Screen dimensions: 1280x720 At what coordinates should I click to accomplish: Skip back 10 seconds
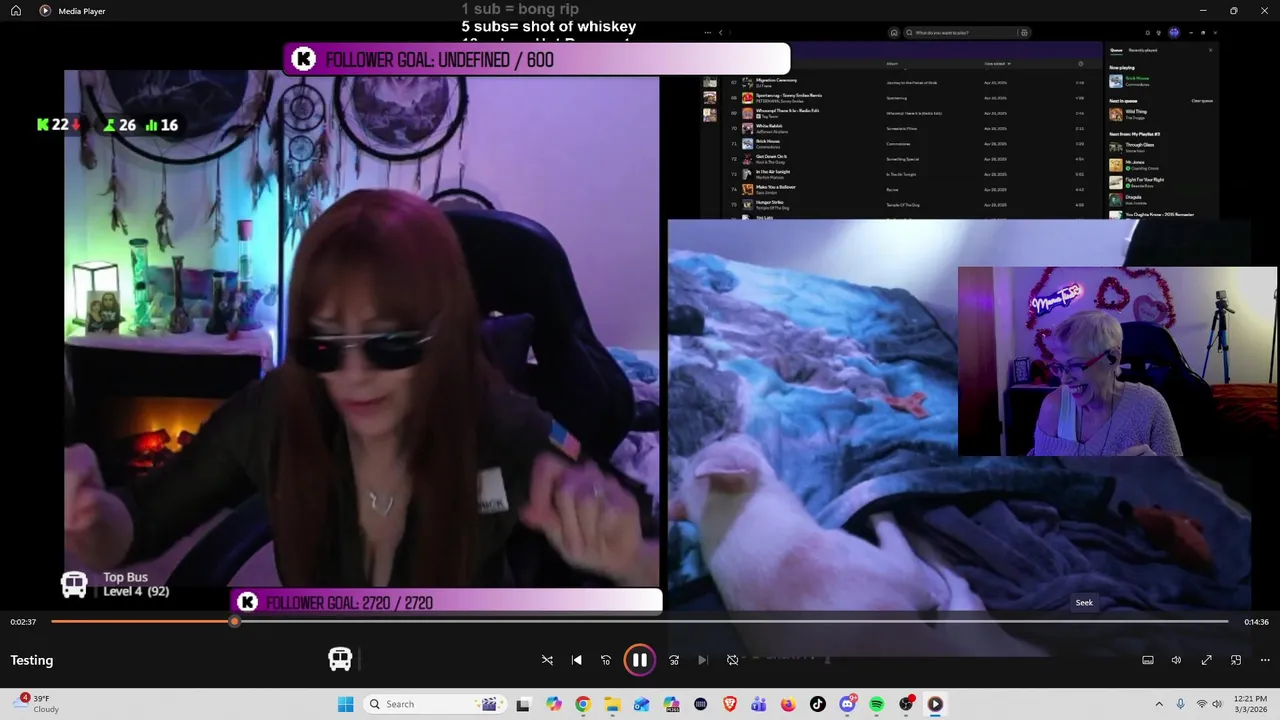pyautogui.click(x=605, y=660)
